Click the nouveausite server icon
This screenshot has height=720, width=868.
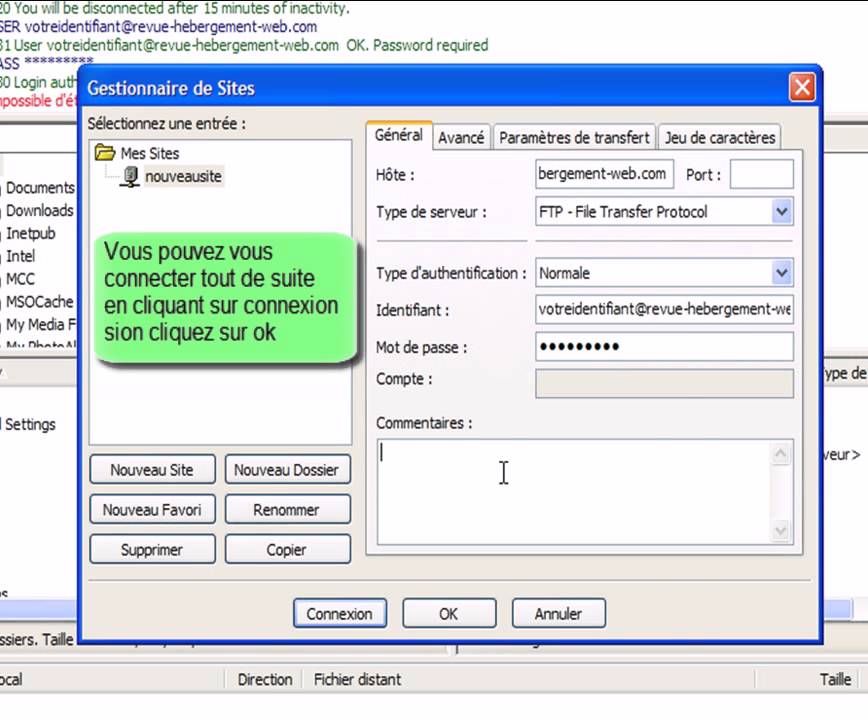click(130, 177)
